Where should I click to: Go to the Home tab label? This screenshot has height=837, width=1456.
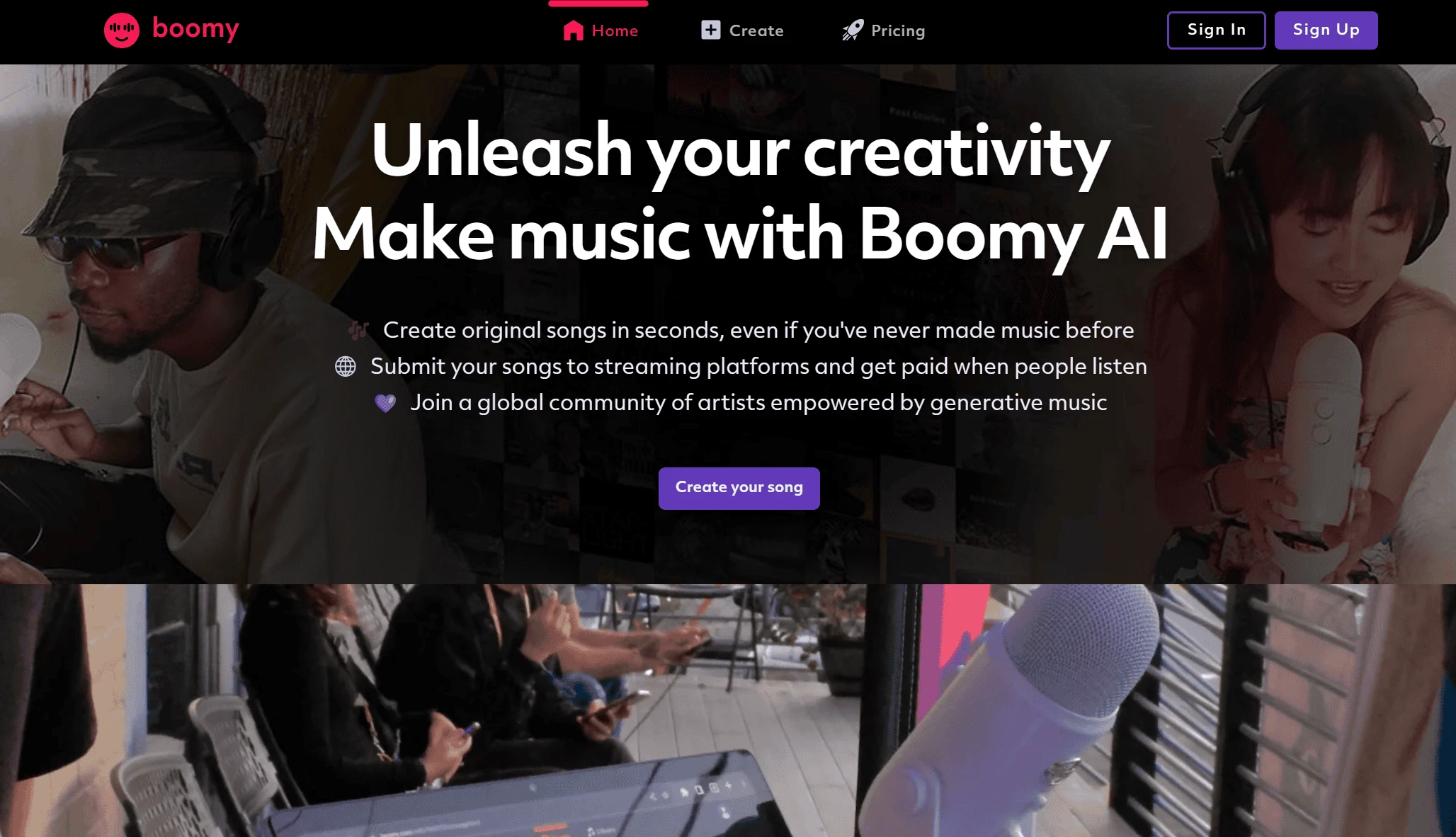point(615,30)
